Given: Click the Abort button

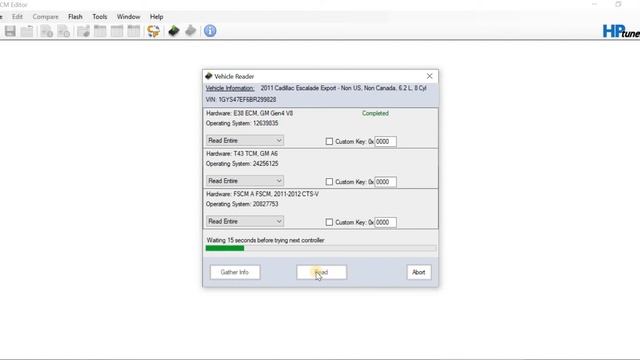Looking at the screenshot, I should [419, 272].
